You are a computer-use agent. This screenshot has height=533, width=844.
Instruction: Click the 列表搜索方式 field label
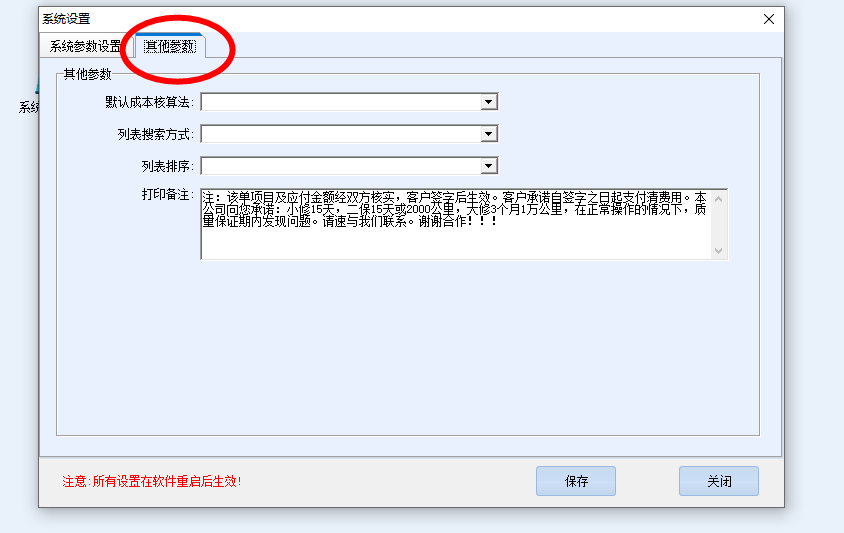click(x=156, y=134)
